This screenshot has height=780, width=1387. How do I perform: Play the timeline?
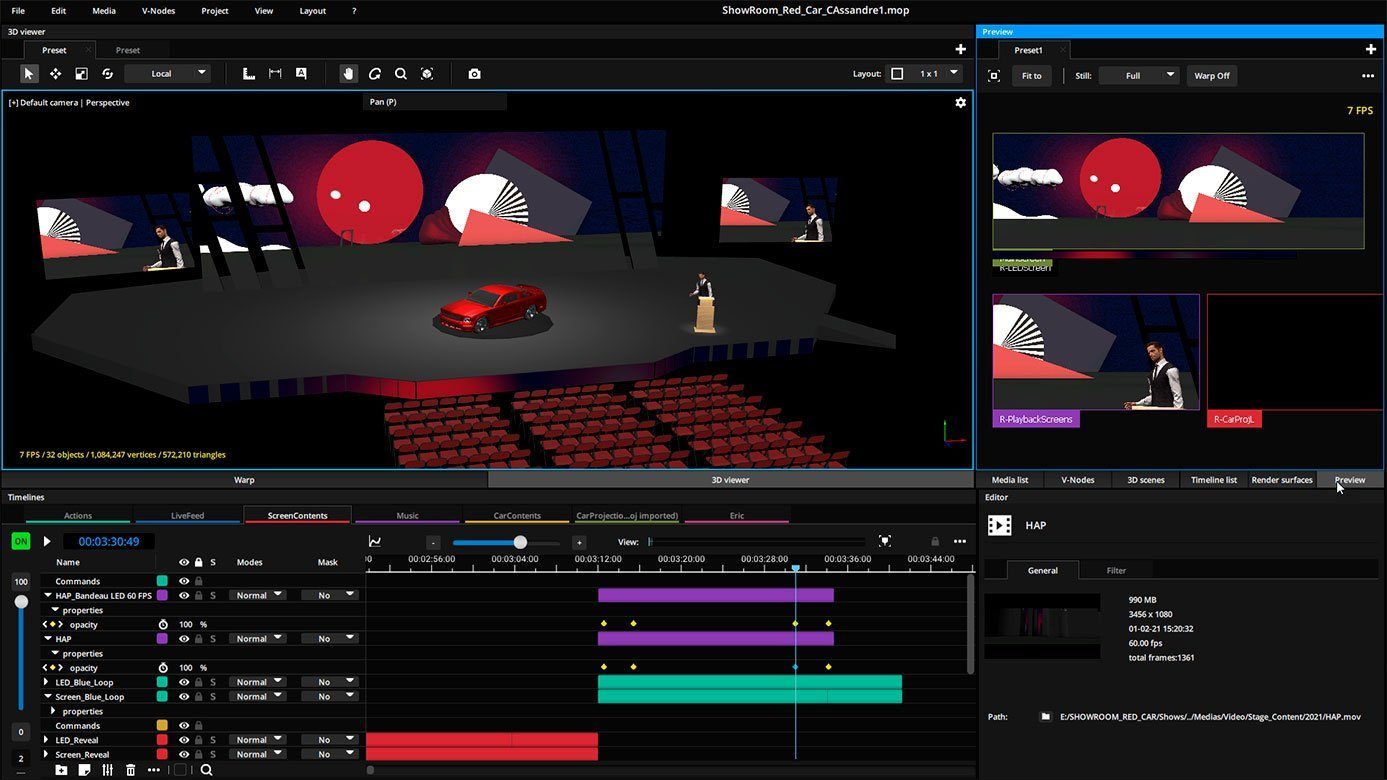click(46, 541)
